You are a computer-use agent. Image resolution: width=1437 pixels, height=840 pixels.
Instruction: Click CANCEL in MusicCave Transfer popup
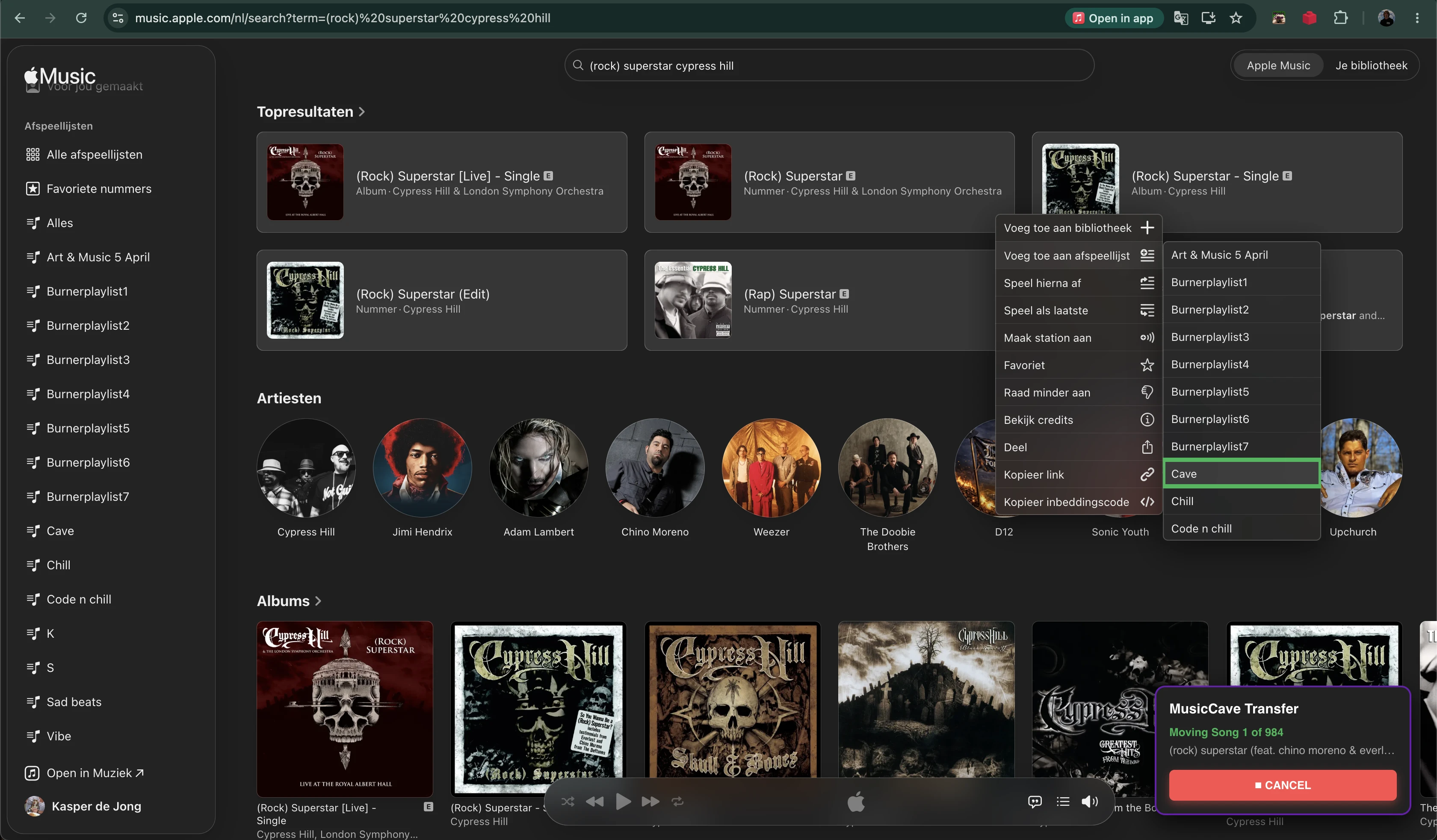(1283, 785)
